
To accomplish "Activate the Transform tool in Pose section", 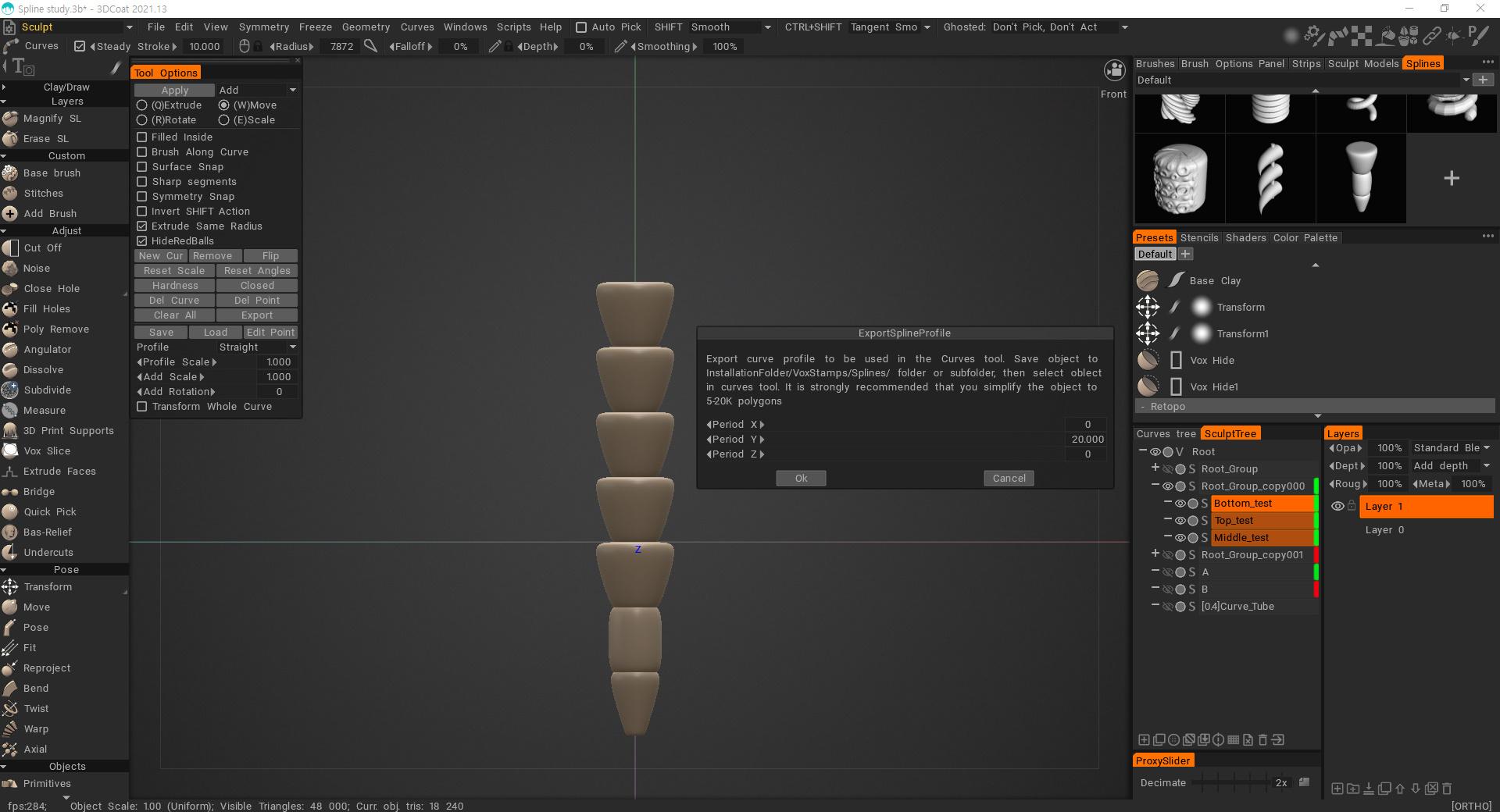I will (x=10, y=587).
